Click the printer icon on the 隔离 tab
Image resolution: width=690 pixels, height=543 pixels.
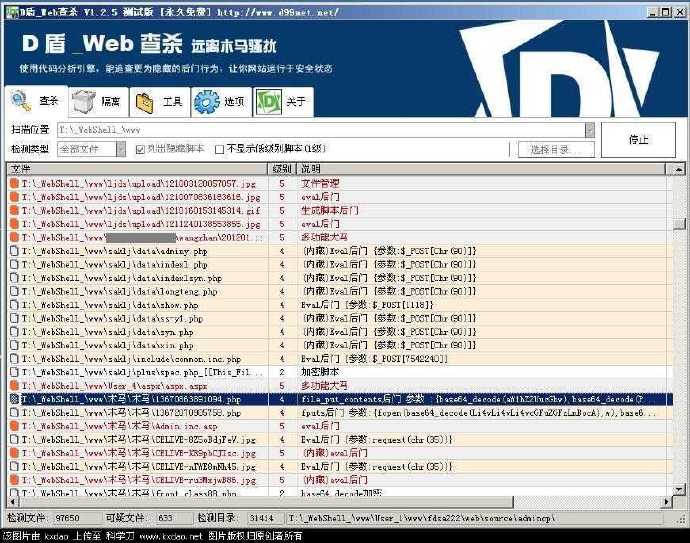[x=84, y=101]
